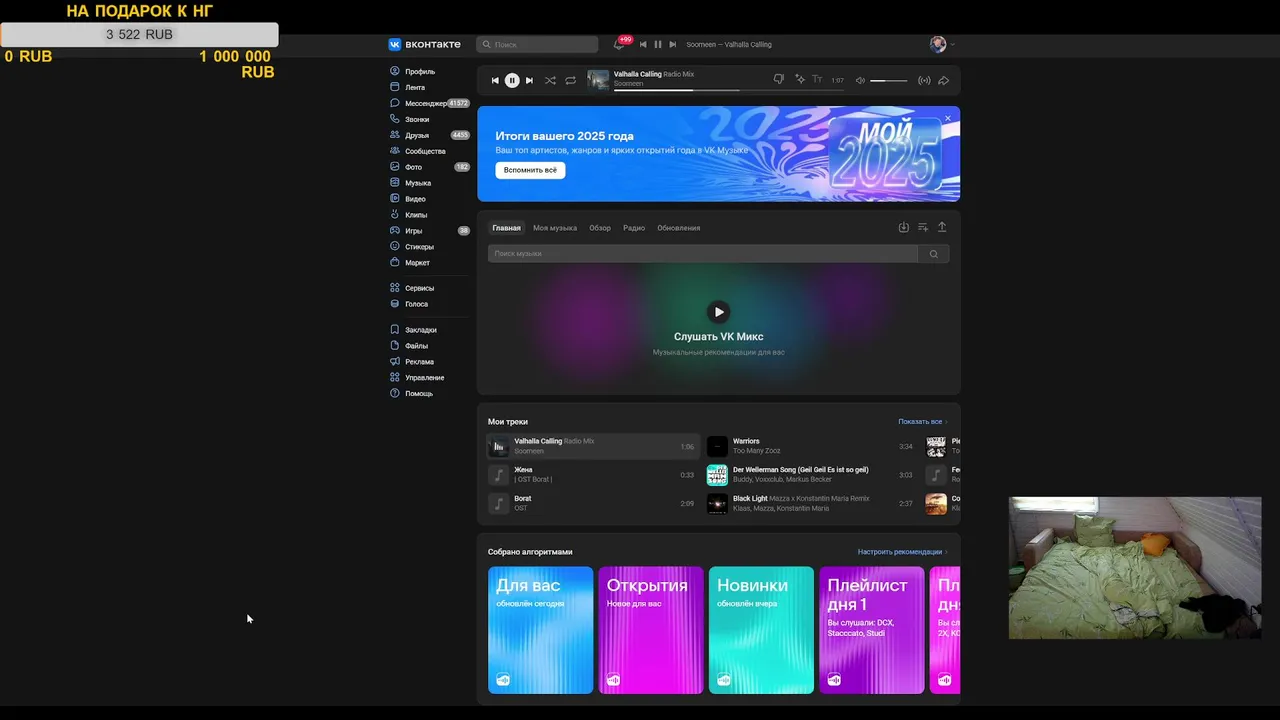Open Стикеры in the sidebar
The image size is (1280, 720).
click(419, 247)
